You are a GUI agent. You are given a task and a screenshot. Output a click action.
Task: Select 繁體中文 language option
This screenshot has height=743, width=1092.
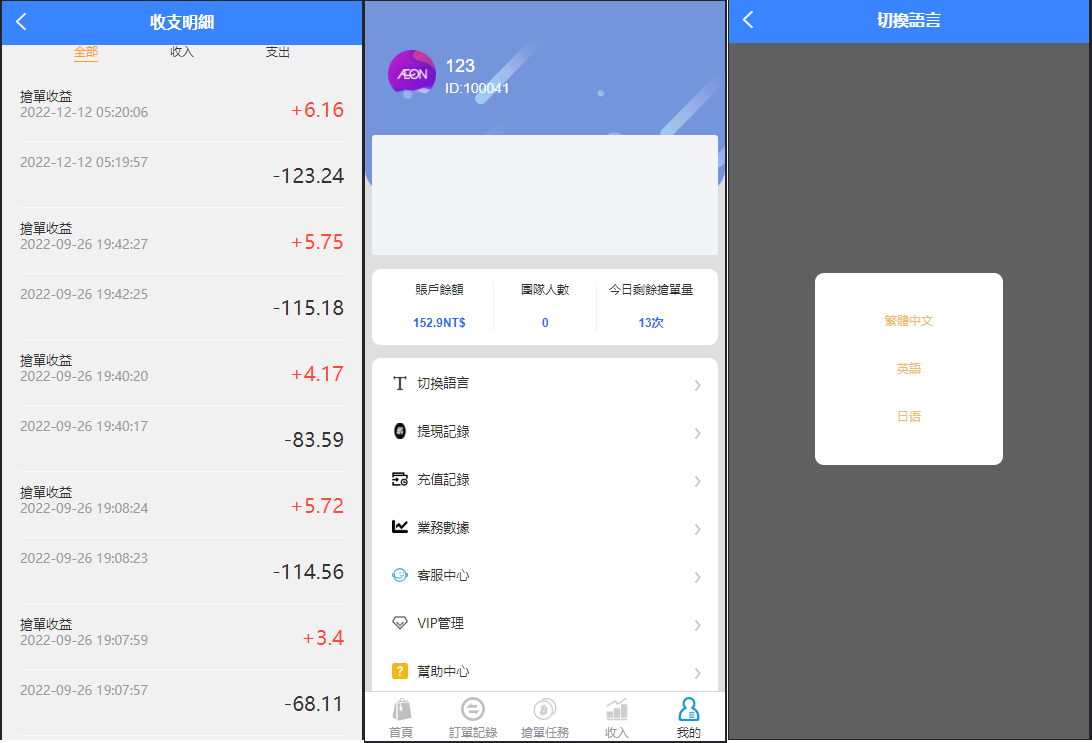tap(909, 321)
